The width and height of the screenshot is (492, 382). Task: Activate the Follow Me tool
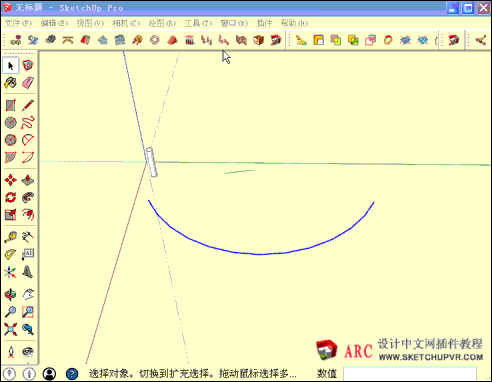[x=28, y=197]
